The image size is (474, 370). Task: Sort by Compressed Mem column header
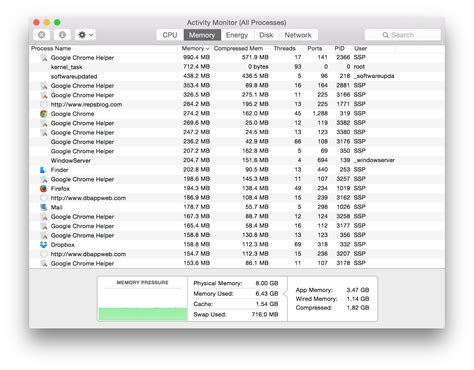(x=238, y=48)
